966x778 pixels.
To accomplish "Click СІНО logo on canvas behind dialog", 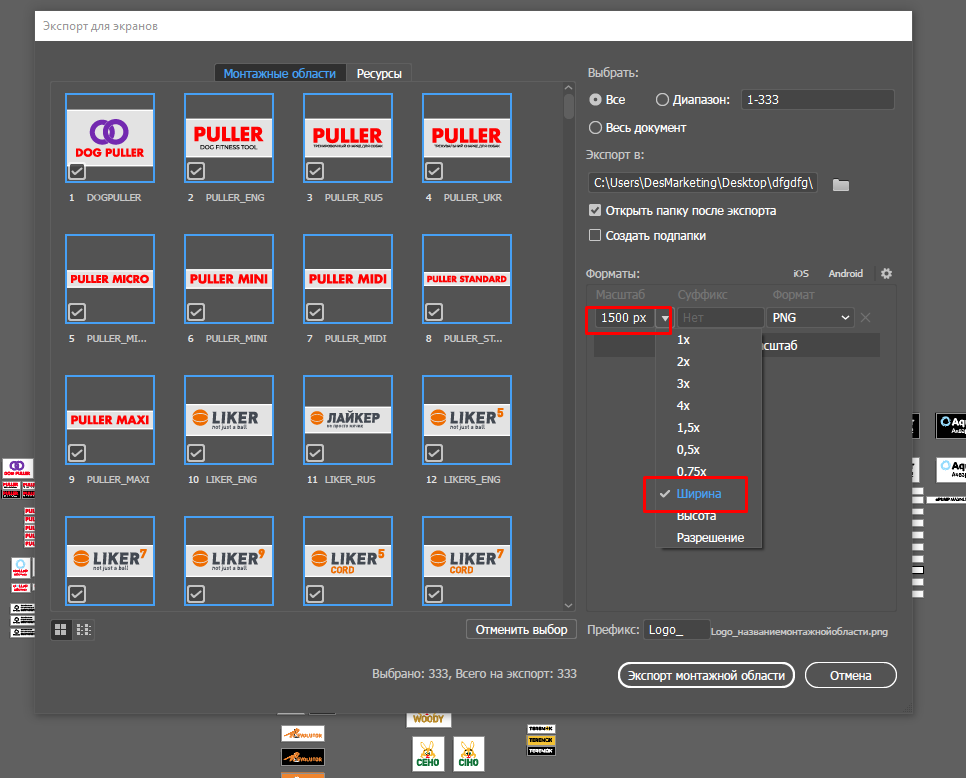I will coord(468,754).
